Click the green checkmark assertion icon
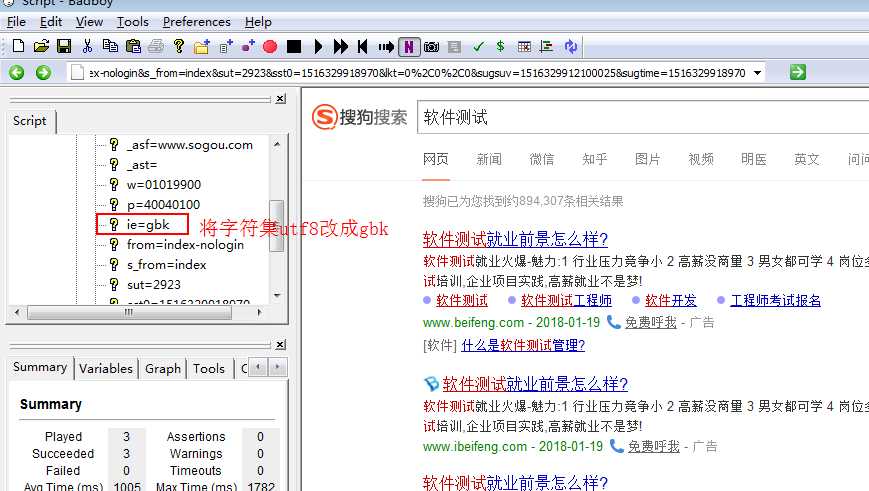The height and width of the screenshot is (491, 869). [x=478, y=47]
